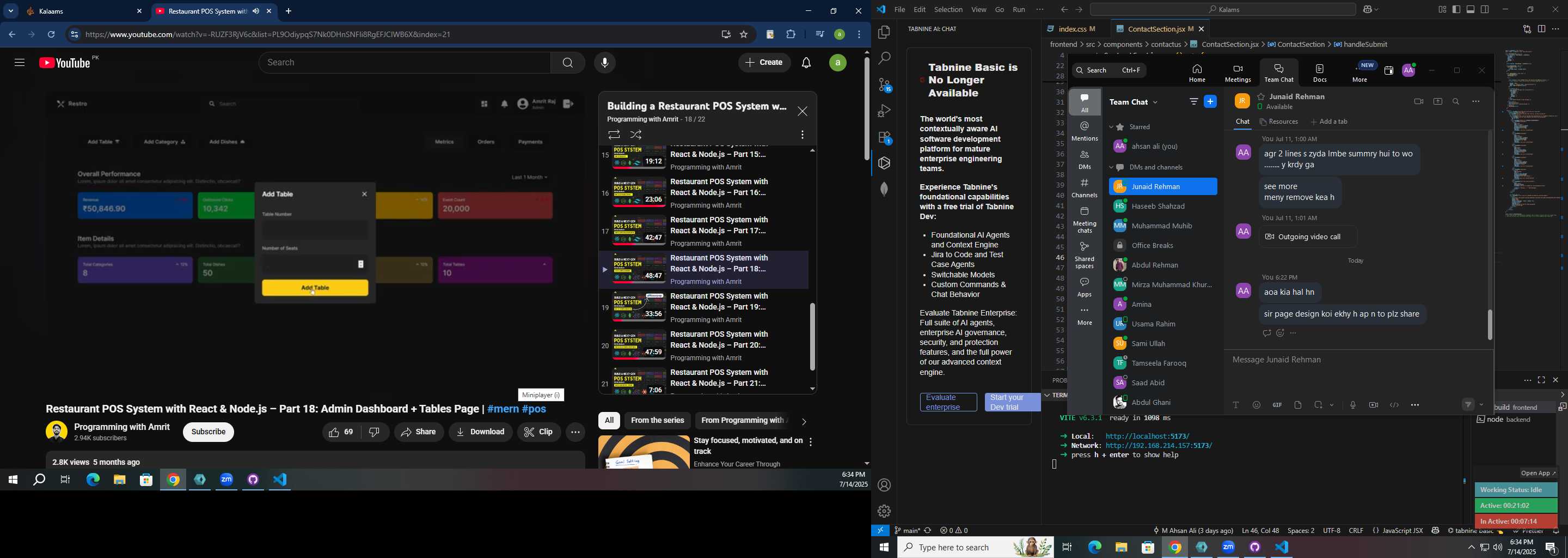
Task: Open Source Control view in VS Code
Action: [884, 86]
